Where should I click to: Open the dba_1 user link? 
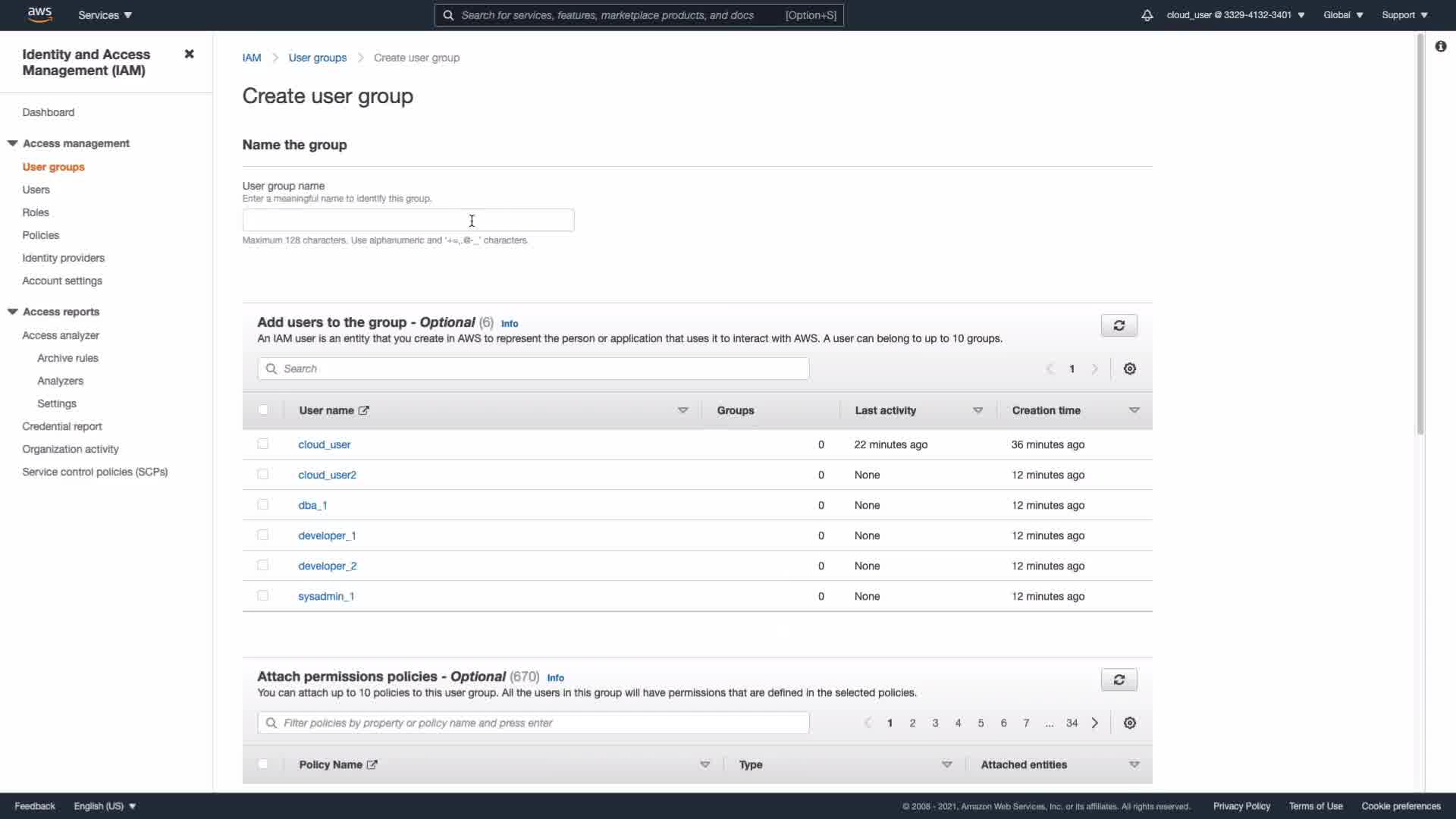(x=312, y=505)
